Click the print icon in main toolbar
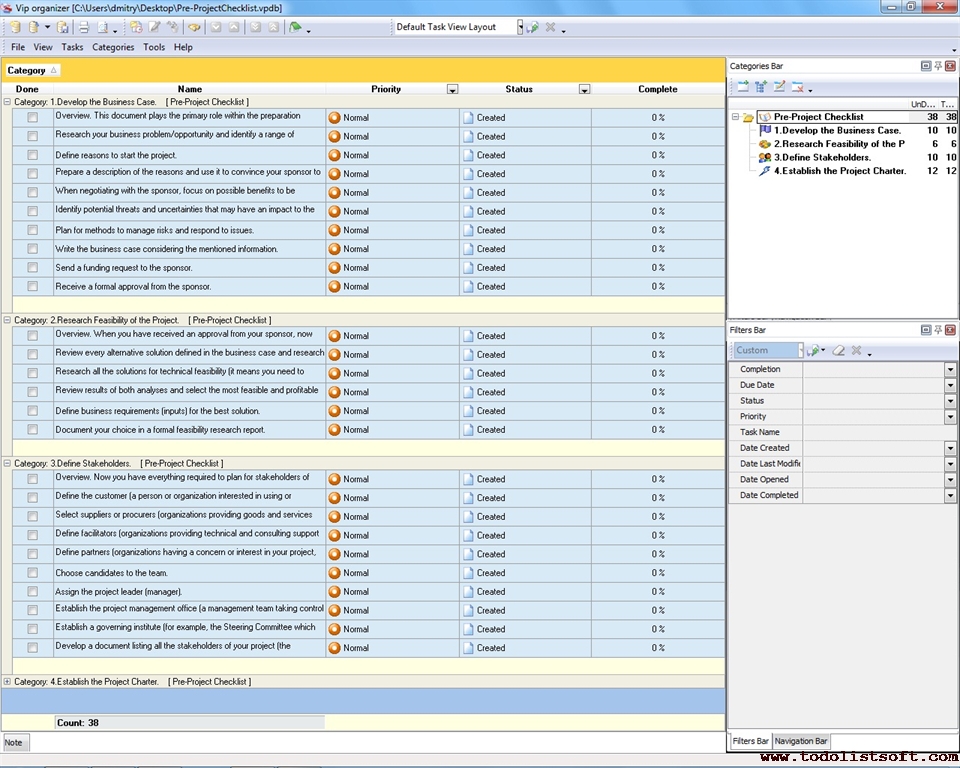The width and height of the screenshot is (960, 768). tap(84, 27)
